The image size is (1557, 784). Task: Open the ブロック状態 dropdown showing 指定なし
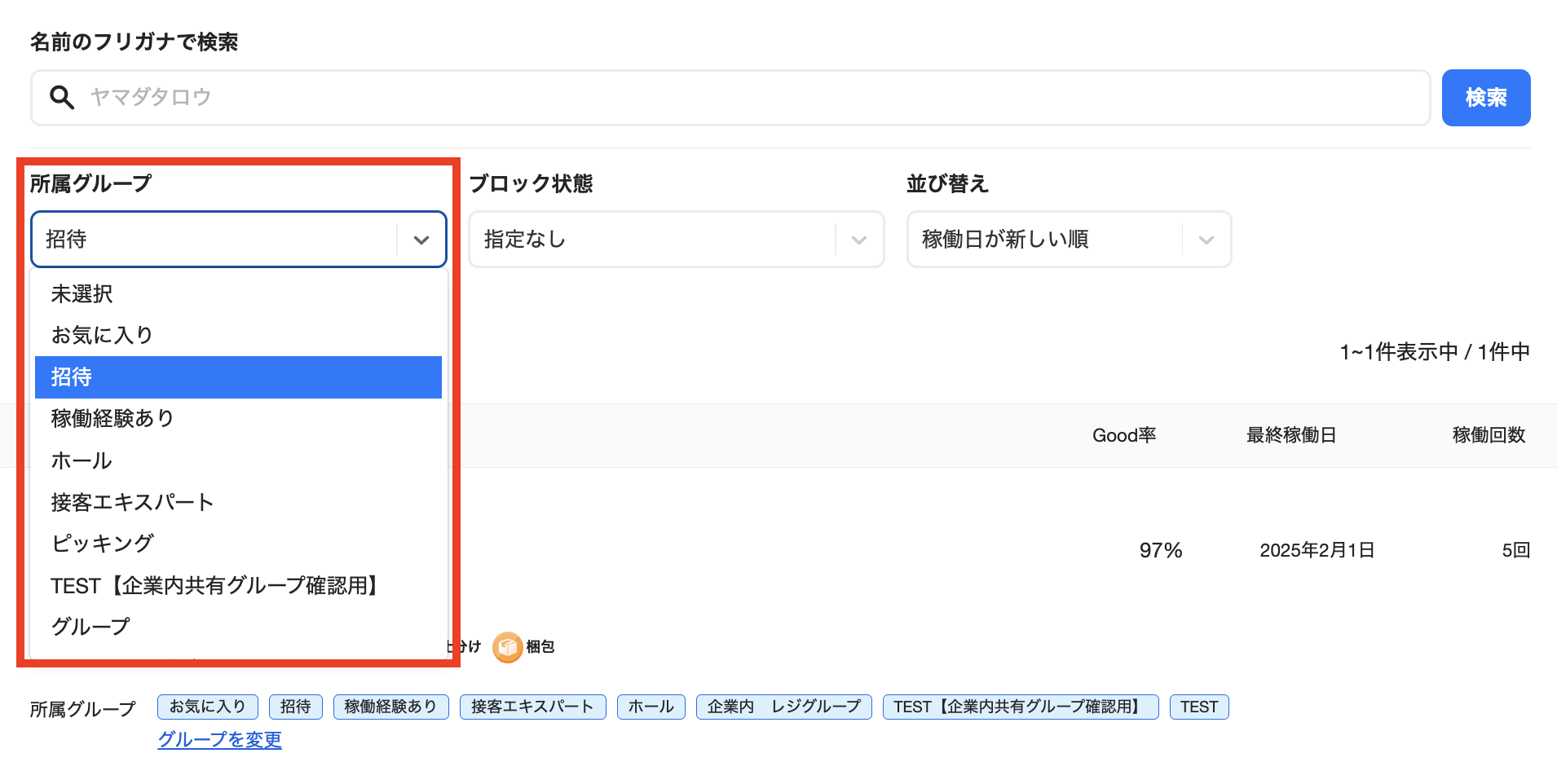click(676, 240)
